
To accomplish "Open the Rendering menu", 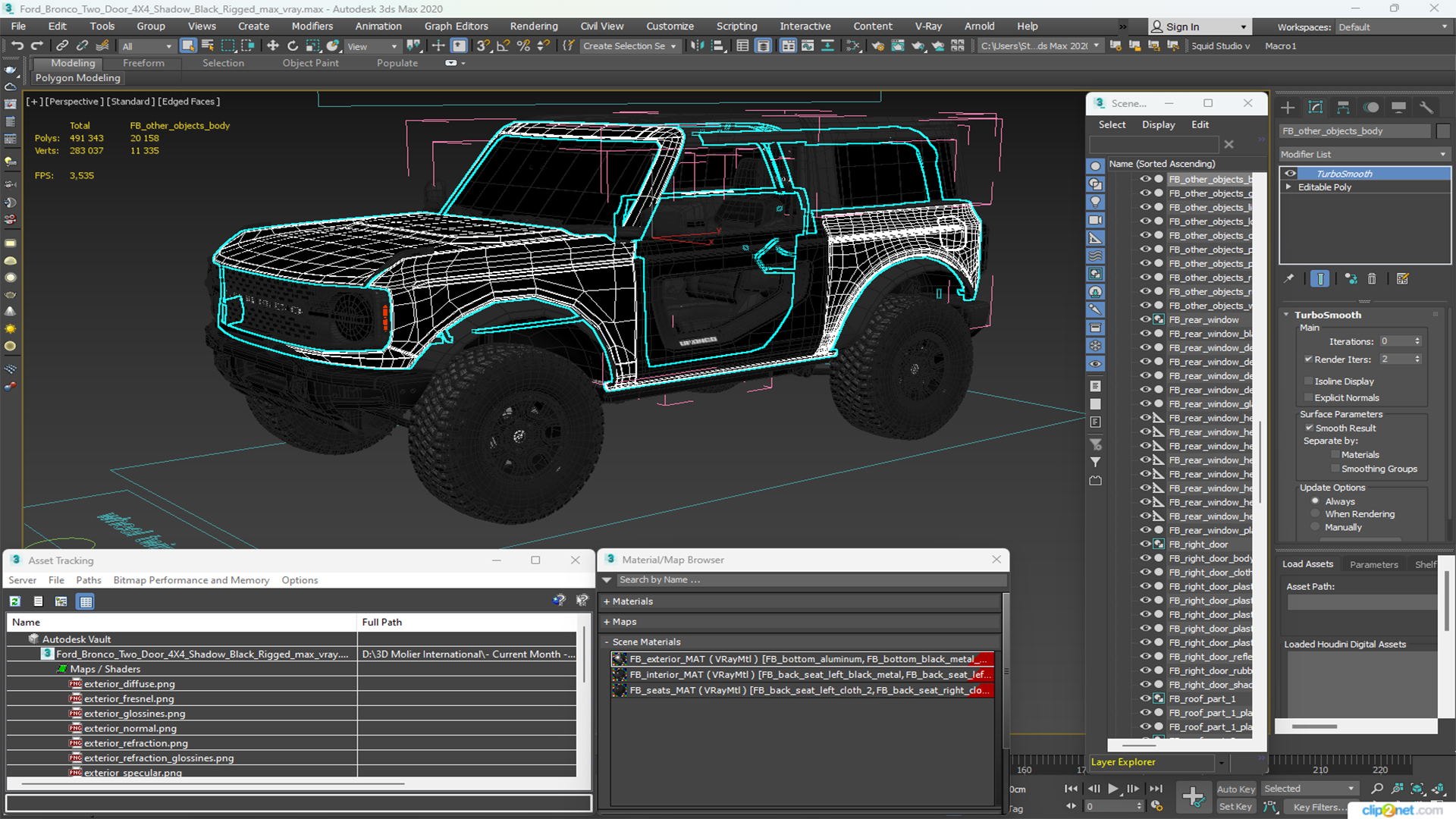I will pos(534,26).
